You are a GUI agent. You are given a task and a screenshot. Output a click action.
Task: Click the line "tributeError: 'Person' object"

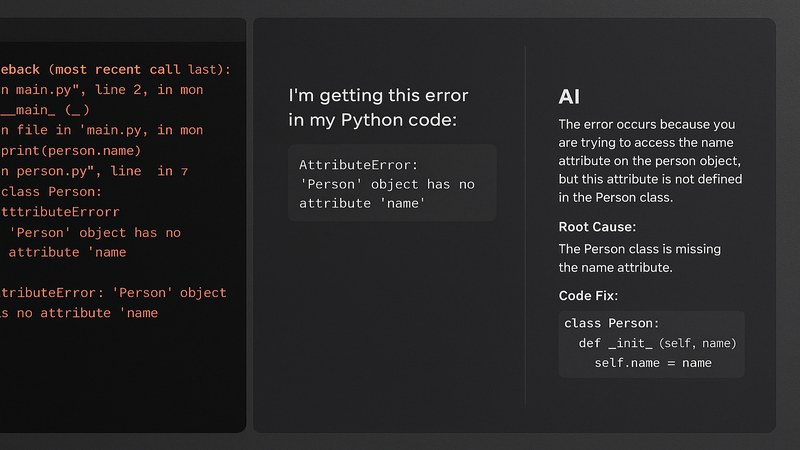113,293
